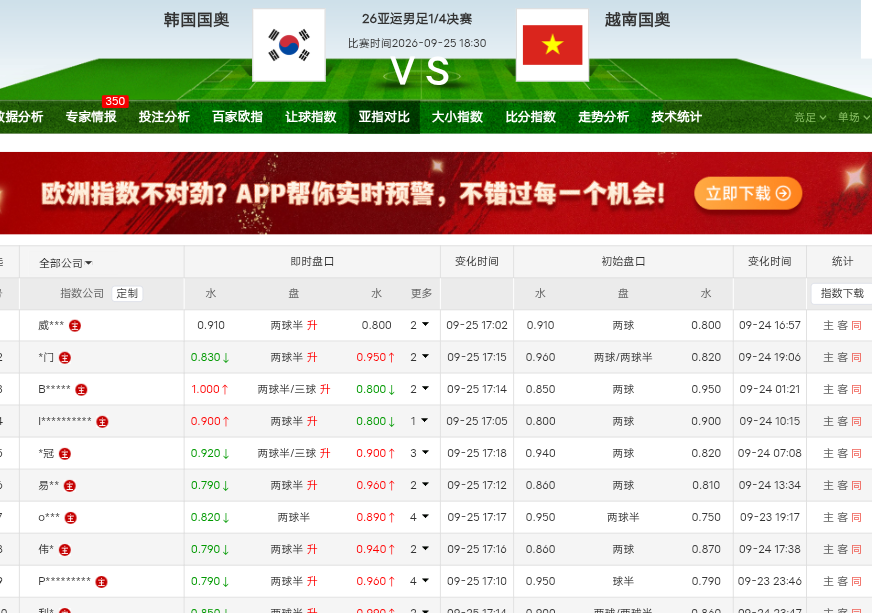Screen dimensions: 872x613
Task: Open the 专家情报 tab
Action: [x=91, y=117]
